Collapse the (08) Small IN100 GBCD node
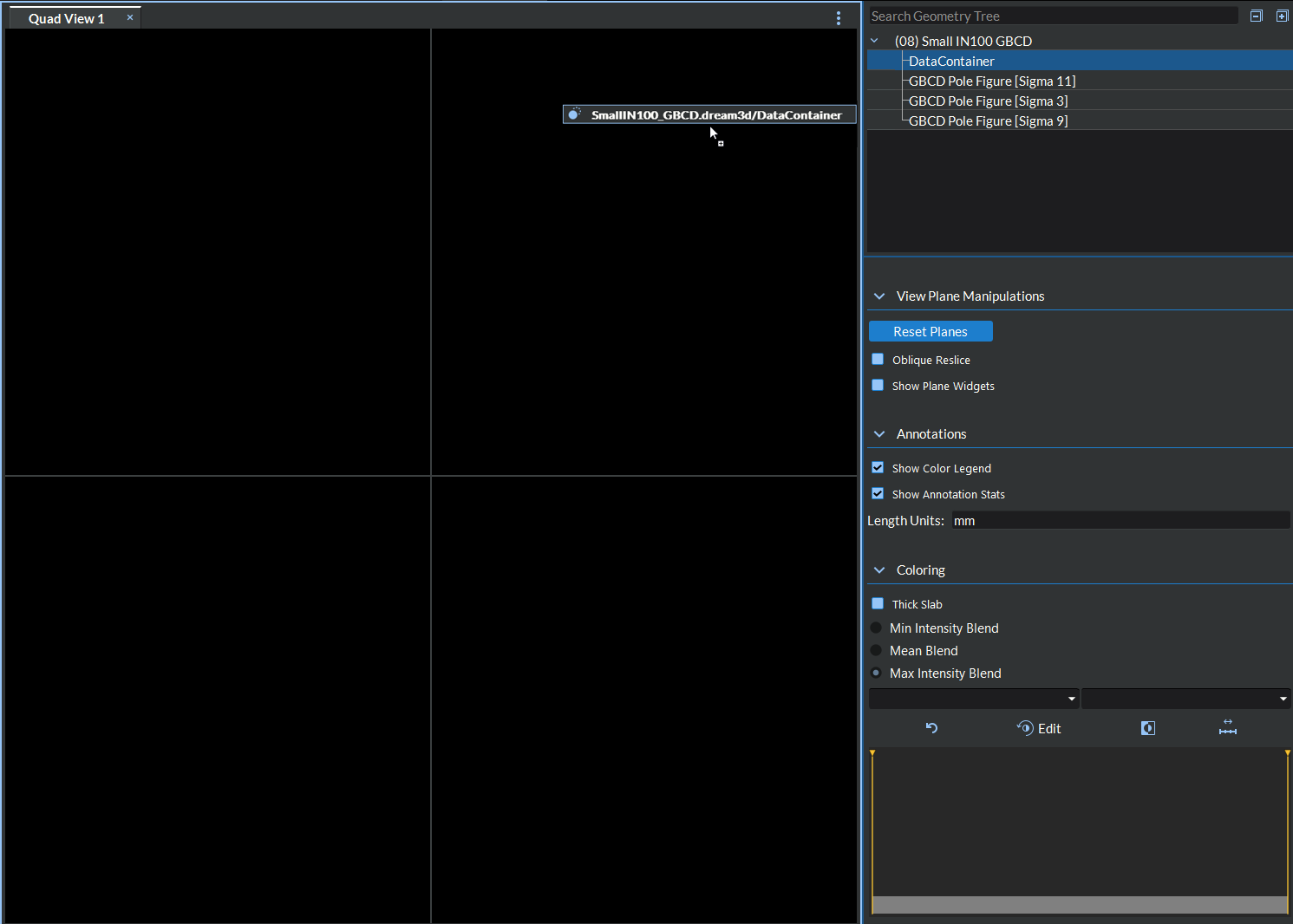This screenshot has height=924, width=1293. (874, 41)
